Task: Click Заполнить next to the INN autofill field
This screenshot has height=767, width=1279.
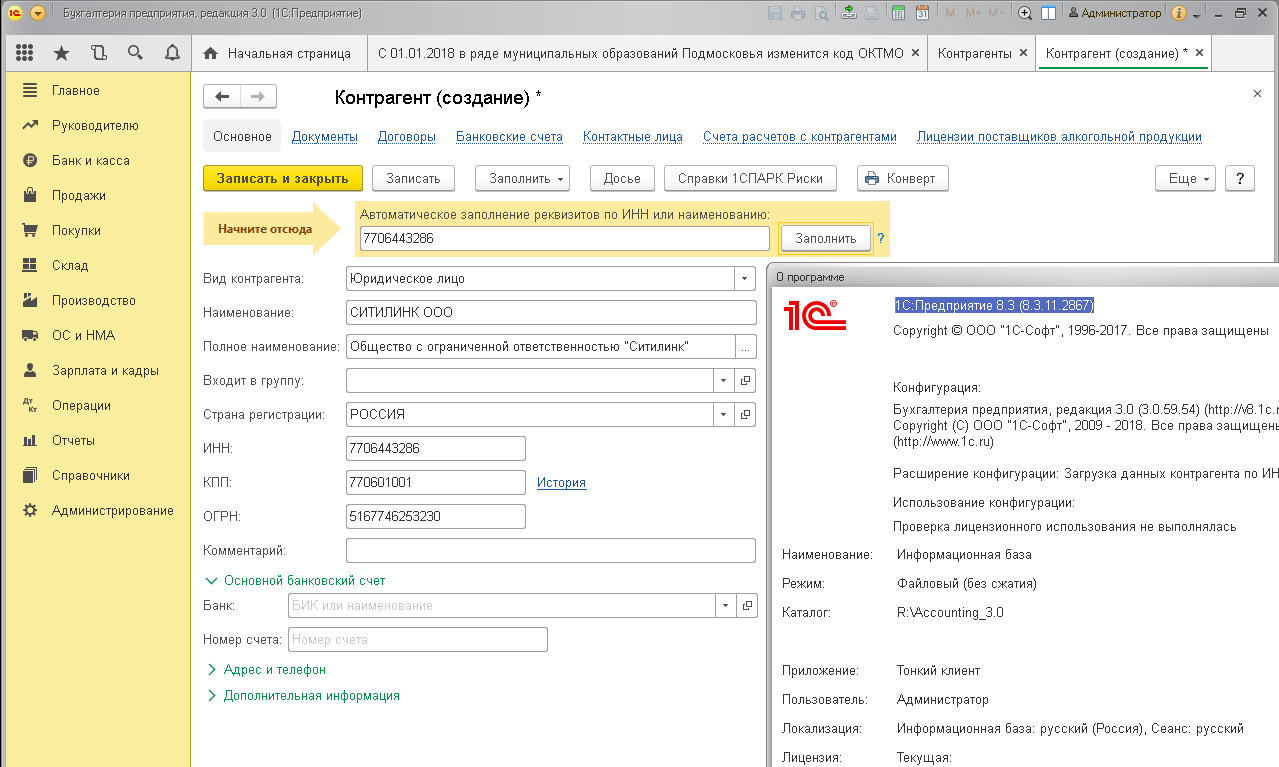Action: [x=826, y=238]
